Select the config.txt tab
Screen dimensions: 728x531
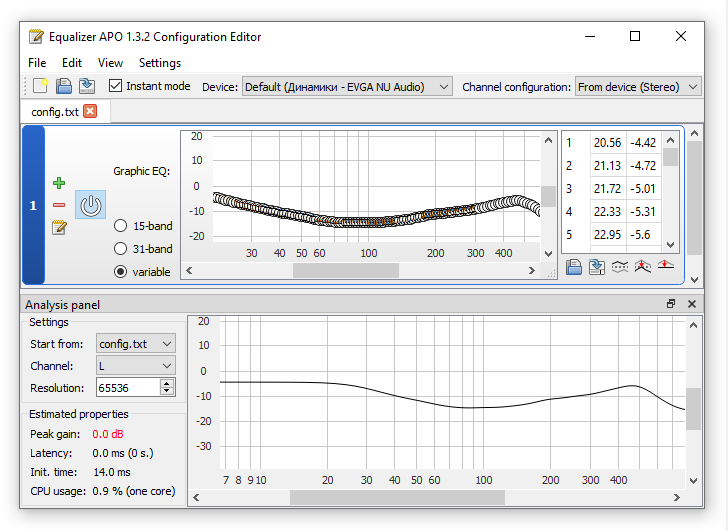coord(65,112)
